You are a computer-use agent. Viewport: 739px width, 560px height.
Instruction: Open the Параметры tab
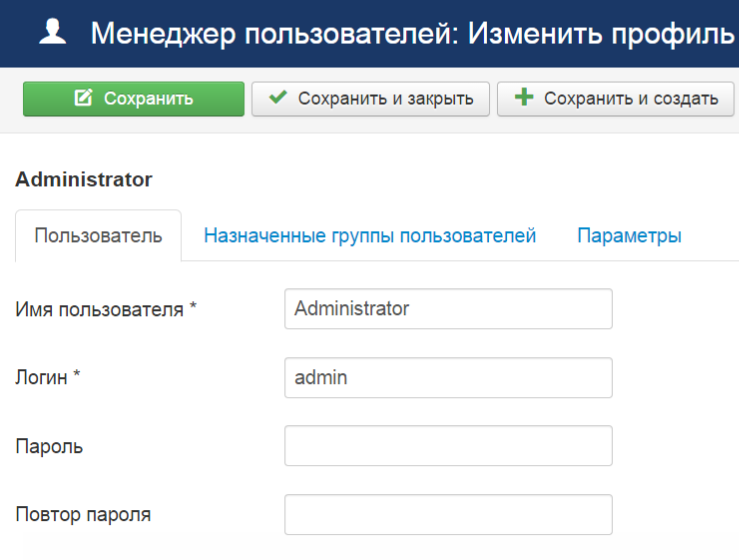pyautogui.click(x=629, y=236)
